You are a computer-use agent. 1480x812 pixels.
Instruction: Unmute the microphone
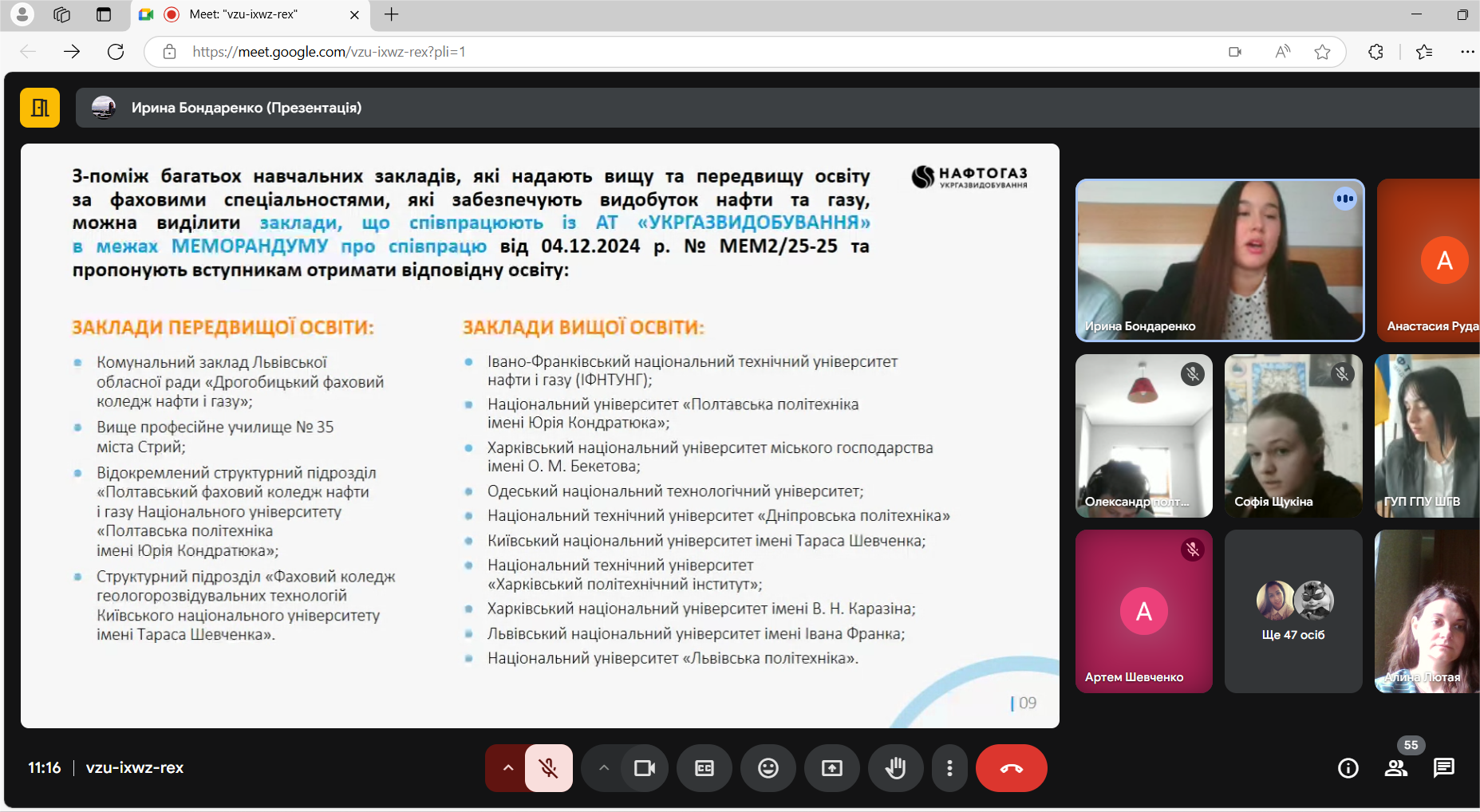[549, 768]
